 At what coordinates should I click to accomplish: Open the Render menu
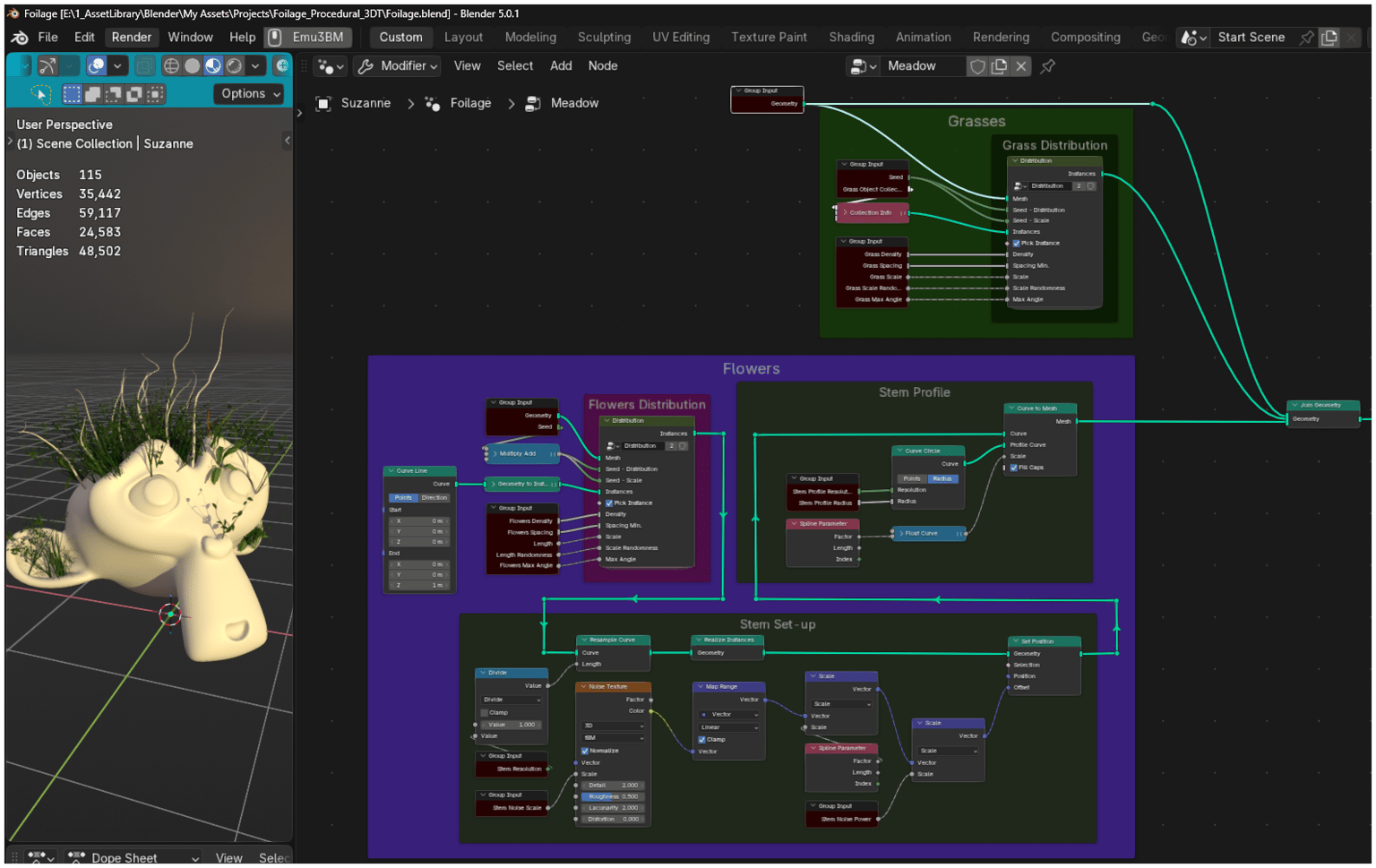131,38
